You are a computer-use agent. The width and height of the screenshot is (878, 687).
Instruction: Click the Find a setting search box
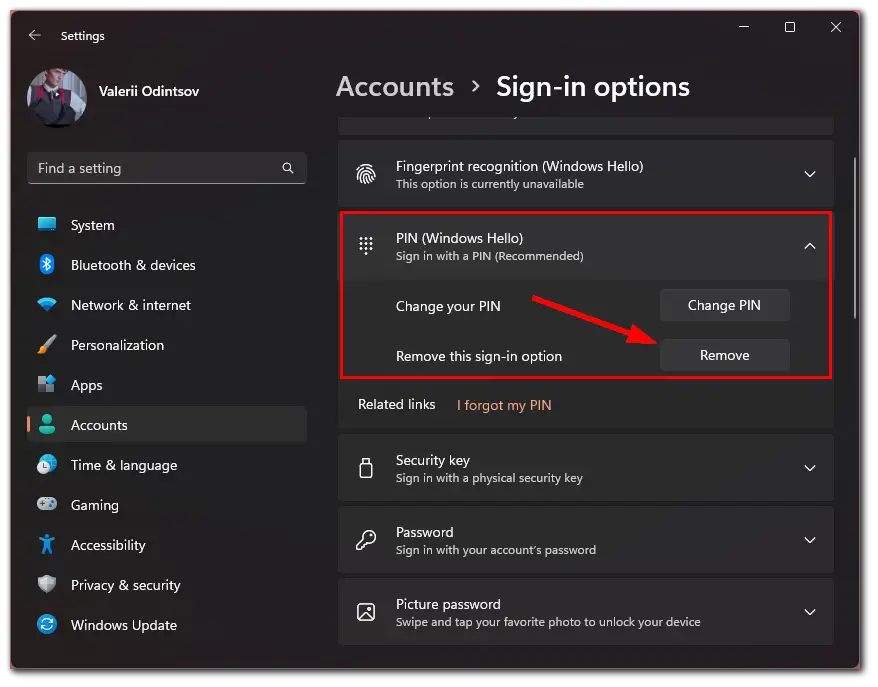(166, 168)
